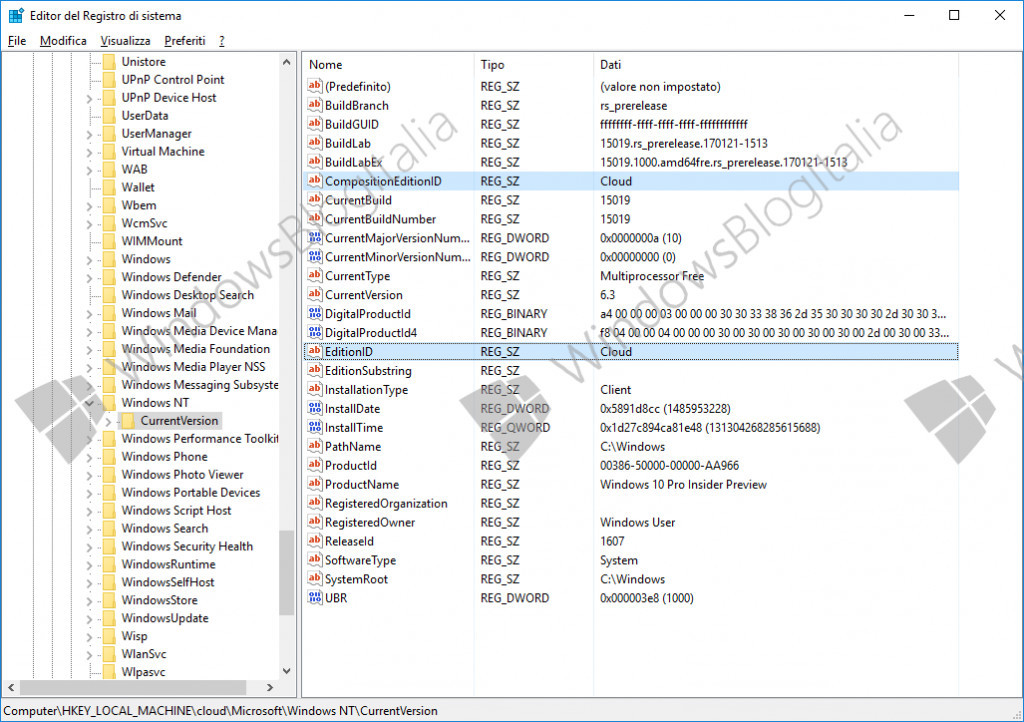Expand the WlanSvc key
This screenshot has height=722, width=1024.
point(89,655)
